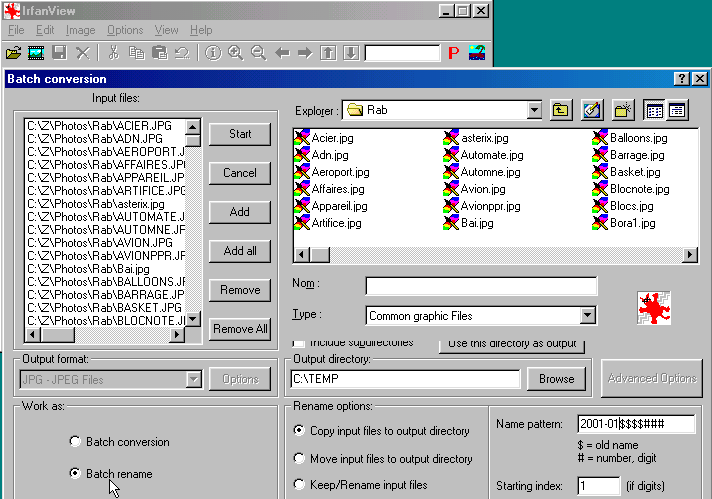Open the Image menu
Viewport: 712px width, 499px height.
pos(81,31)
